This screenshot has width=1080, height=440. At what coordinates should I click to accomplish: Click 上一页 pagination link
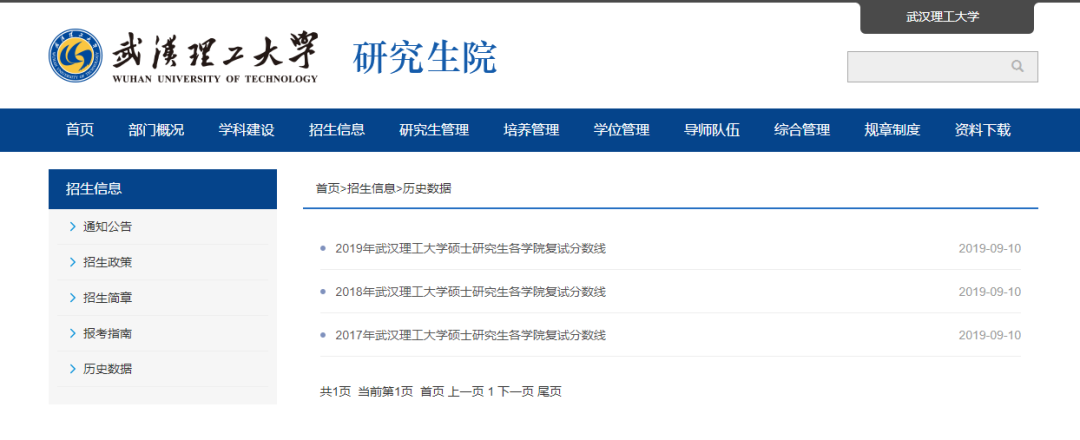466,392
